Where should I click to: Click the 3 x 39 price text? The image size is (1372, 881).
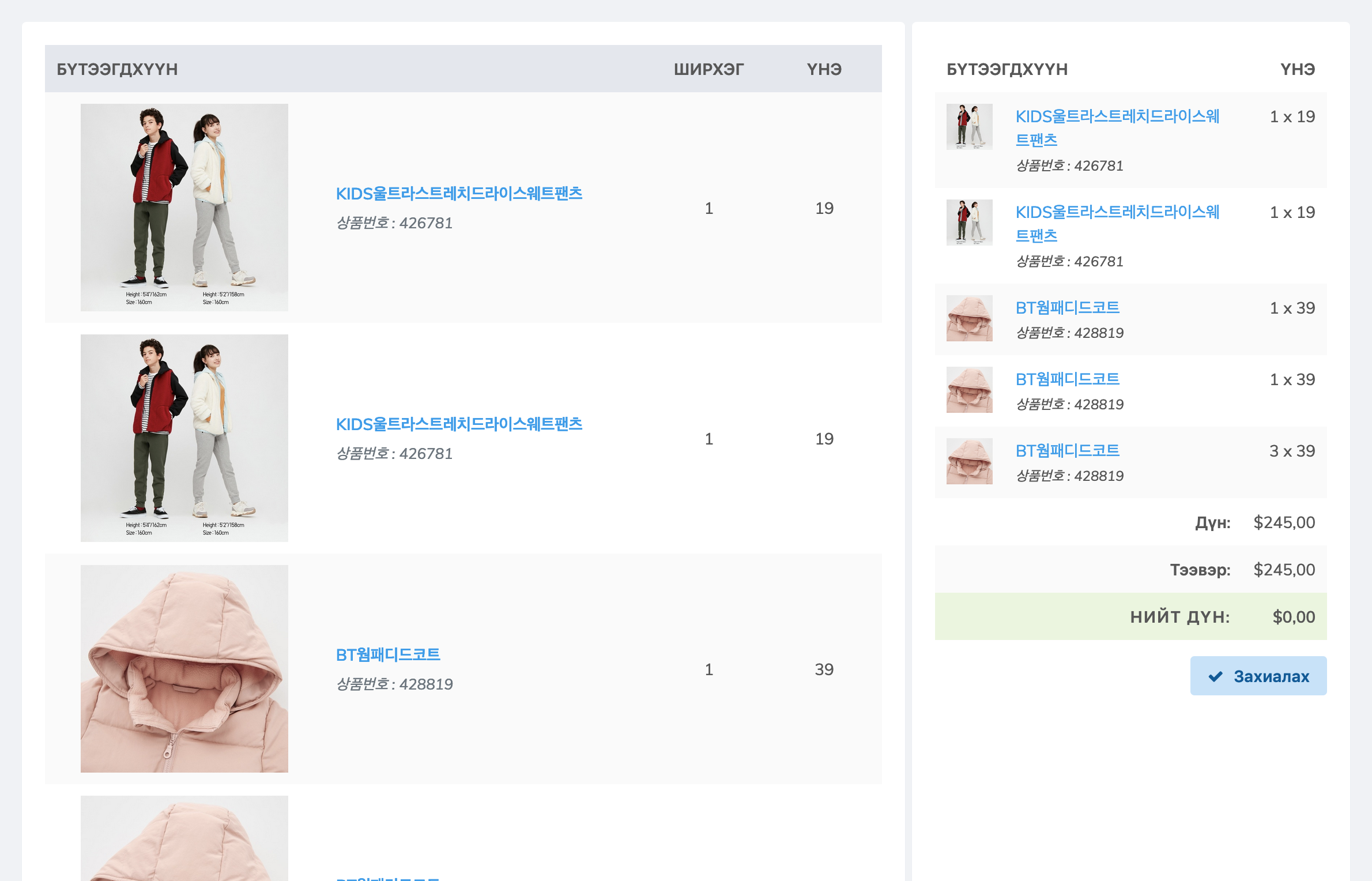tap(1292, 451)
